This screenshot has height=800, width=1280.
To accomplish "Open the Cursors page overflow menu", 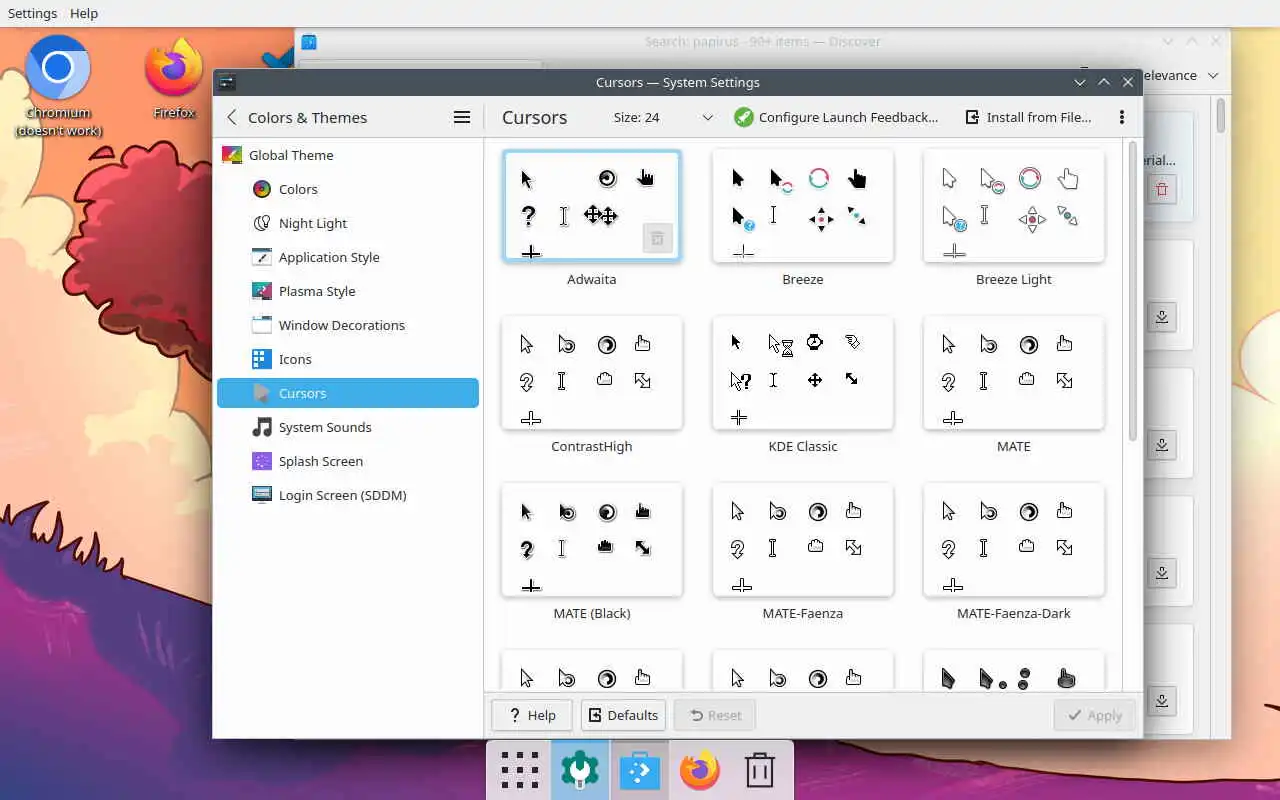I will (1122, 117).
